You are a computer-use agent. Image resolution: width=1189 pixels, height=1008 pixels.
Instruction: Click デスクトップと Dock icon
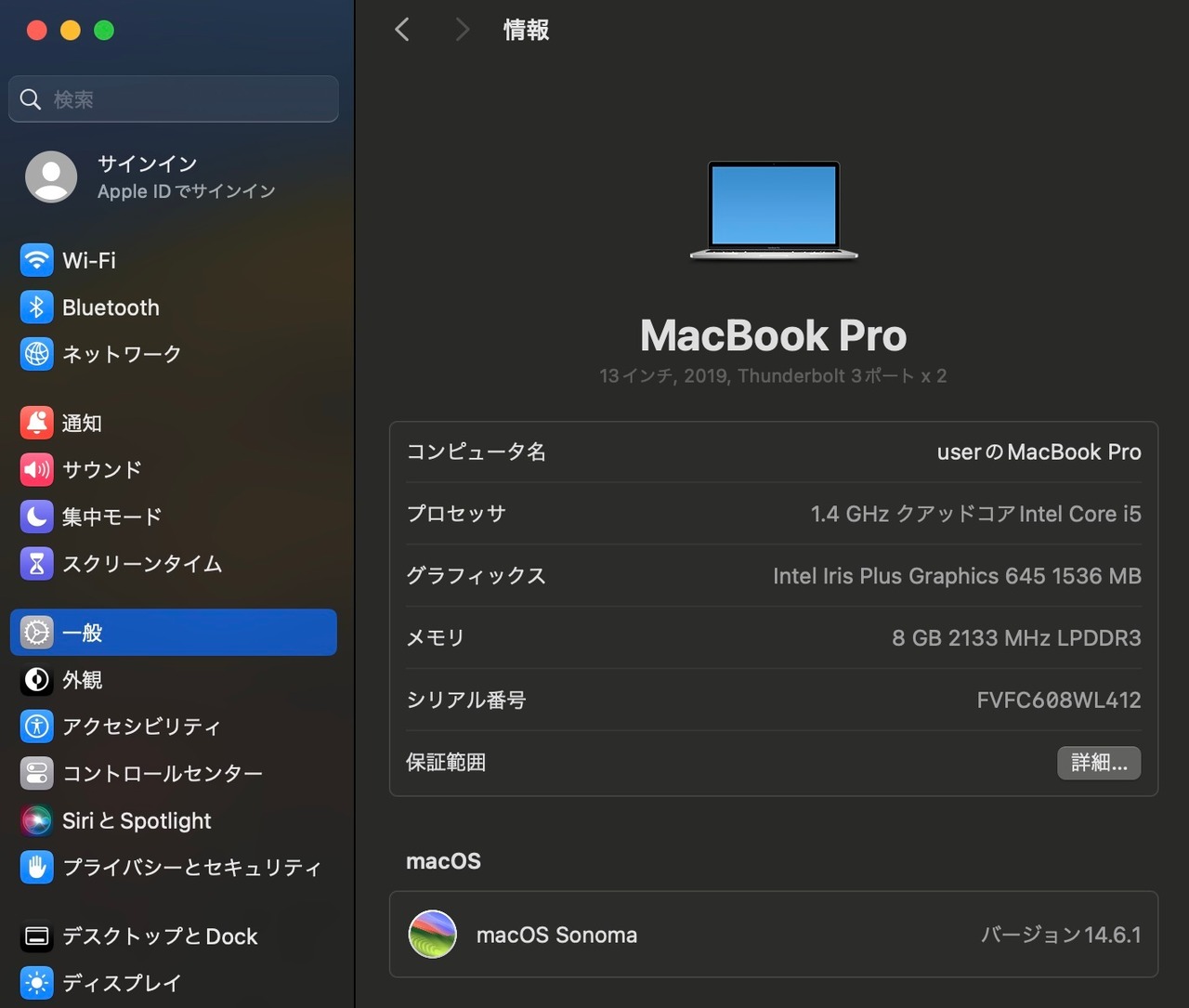(x=37, y=936)
